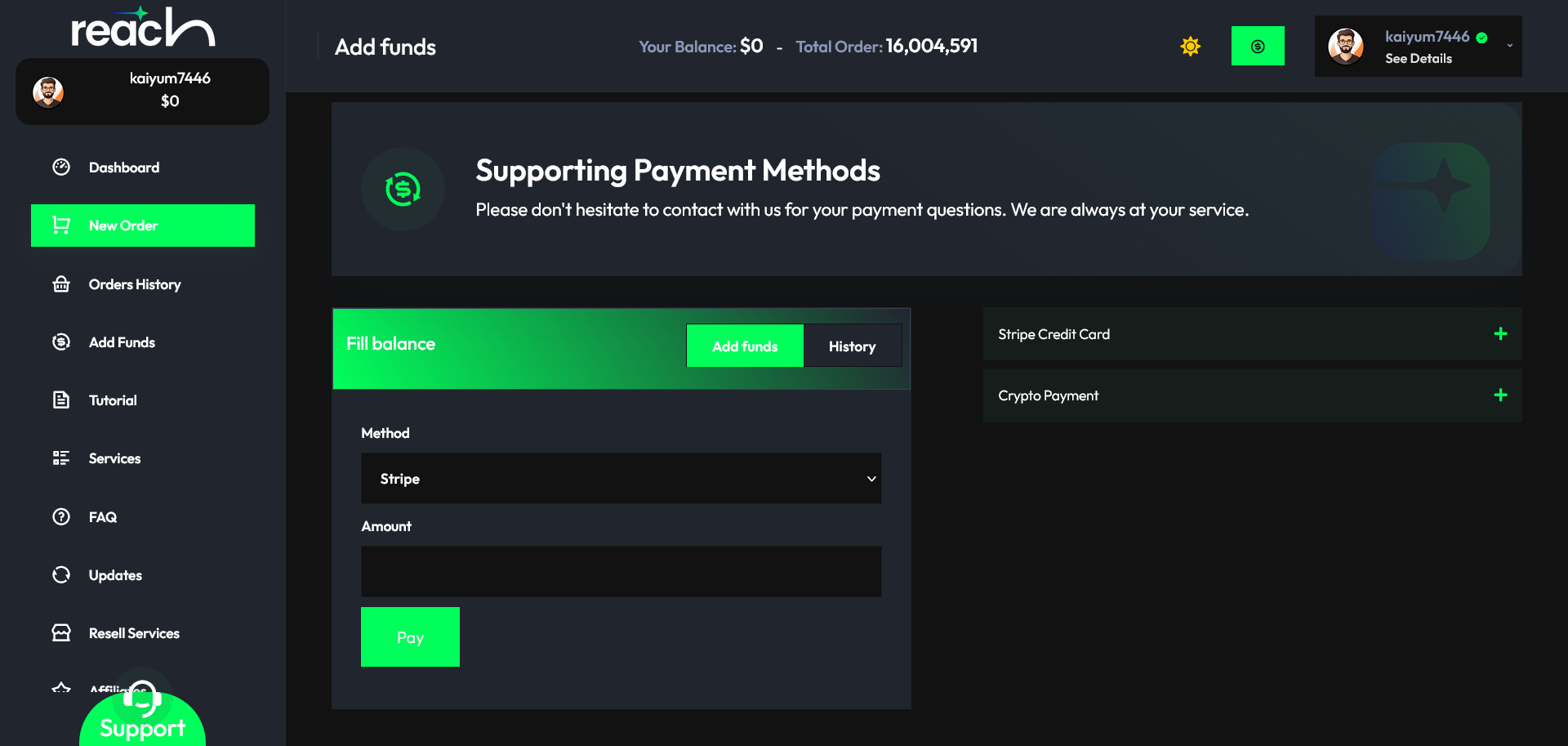Click the Supporting Payment Methods heading
Image resolution: width=1568 pixels, height=746 pixels.
[x=678, y=171]
